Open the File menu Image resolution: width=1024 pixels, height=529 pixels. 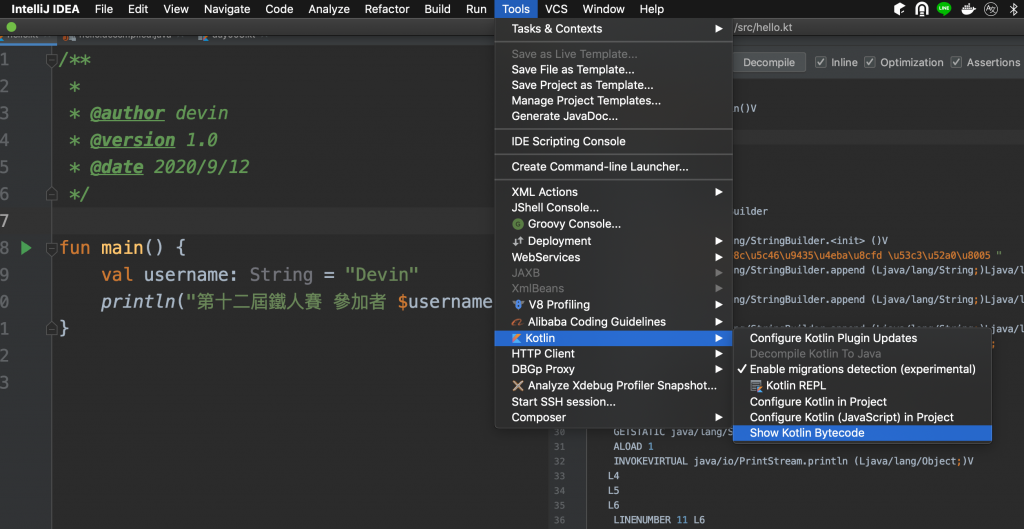coord(104,9)
